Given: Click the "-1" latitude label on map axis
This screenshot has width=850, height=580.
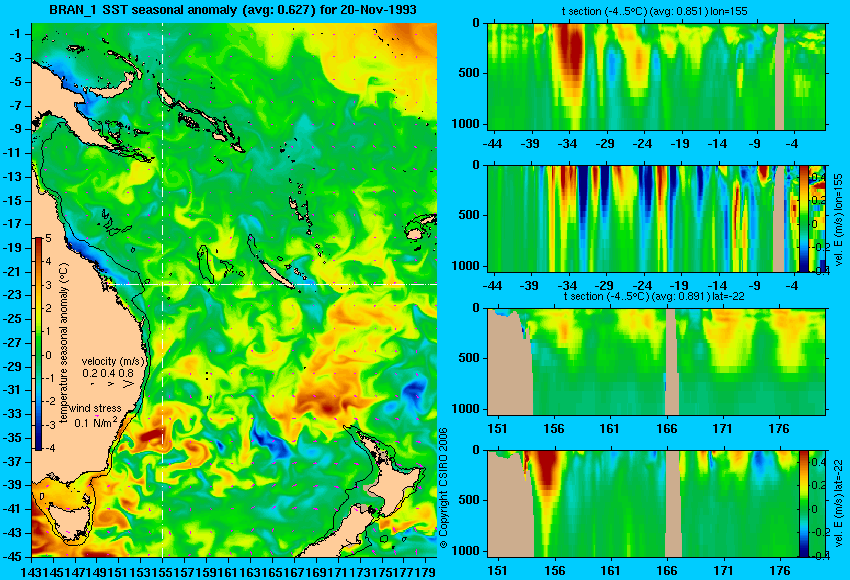Looking at the screenshot, I should click(15, 34).
